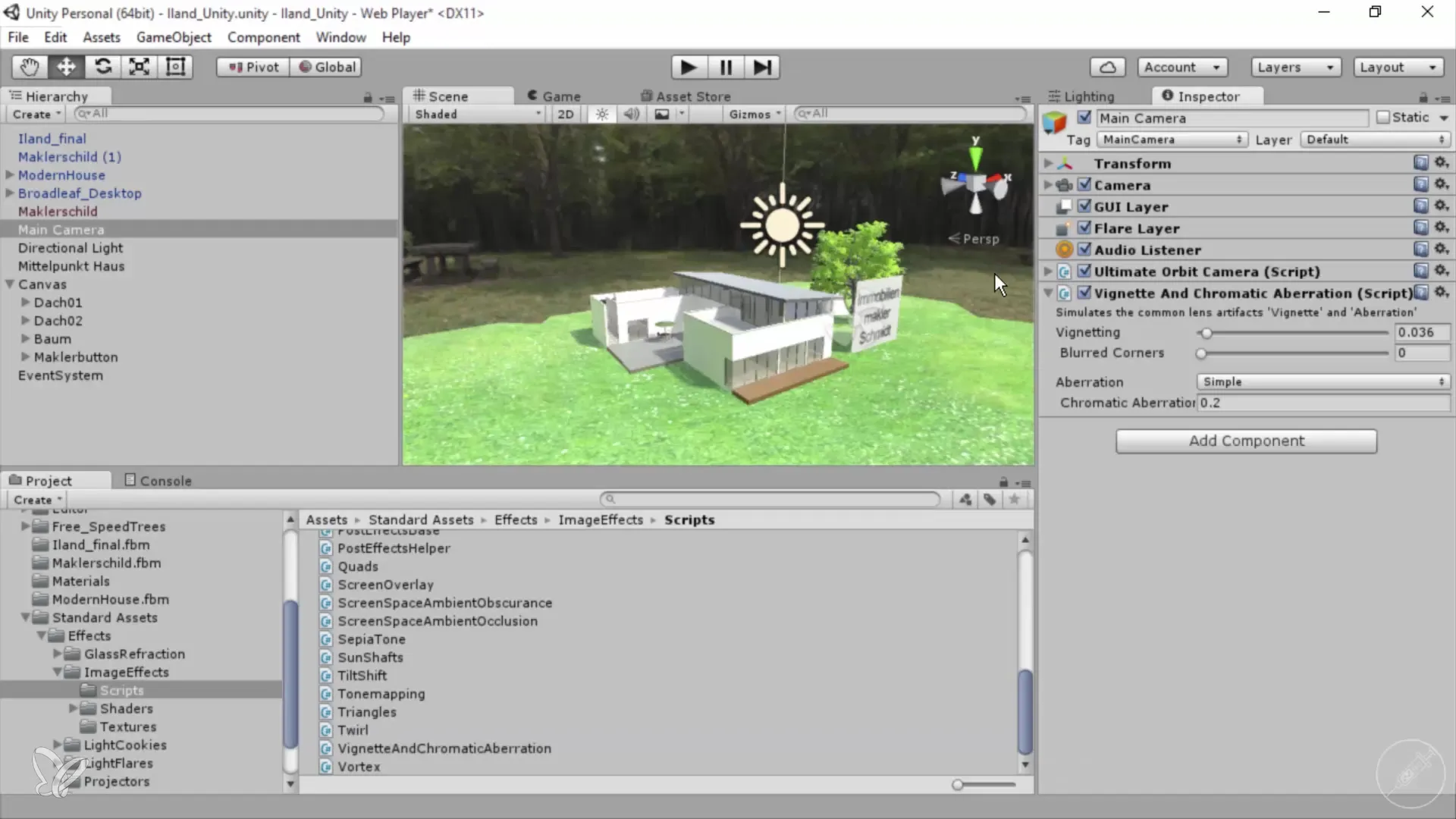Click search by label icon in Project
Image resolution: width=1456 pixels, height=819 pixels.
(x=990, y=499)
